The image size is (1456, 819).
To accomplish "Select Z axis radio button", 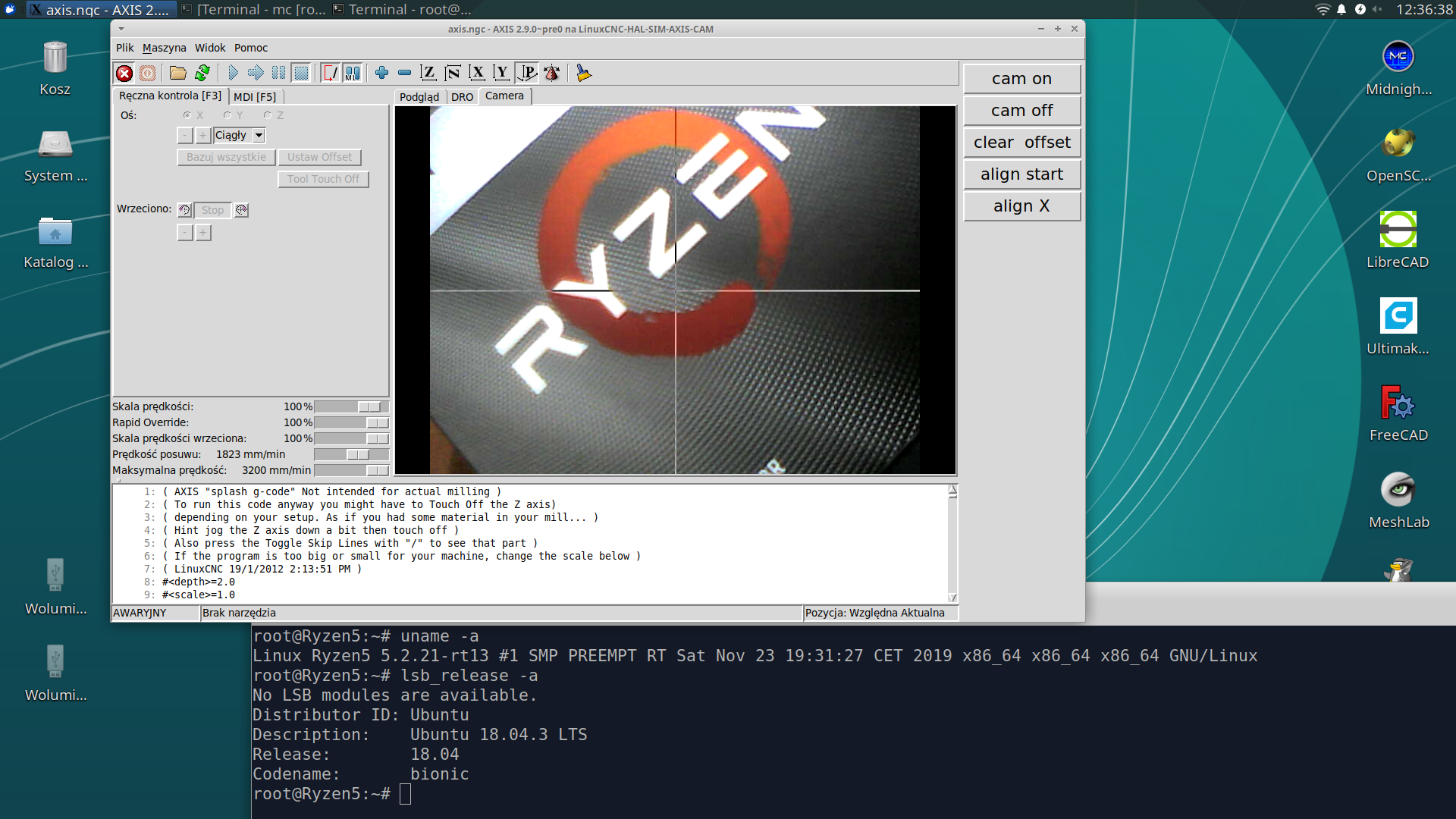I will click(x=267, y=115).
